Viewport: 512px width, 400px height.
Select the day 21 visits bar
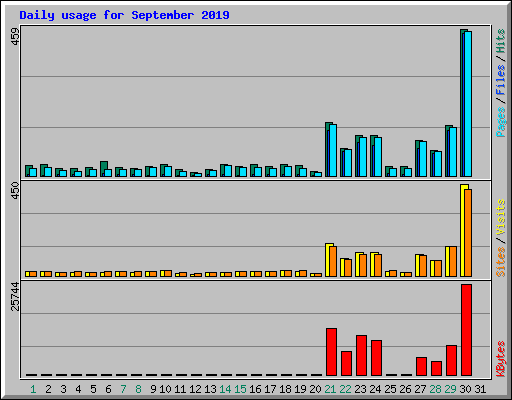[x=328, y=260]
